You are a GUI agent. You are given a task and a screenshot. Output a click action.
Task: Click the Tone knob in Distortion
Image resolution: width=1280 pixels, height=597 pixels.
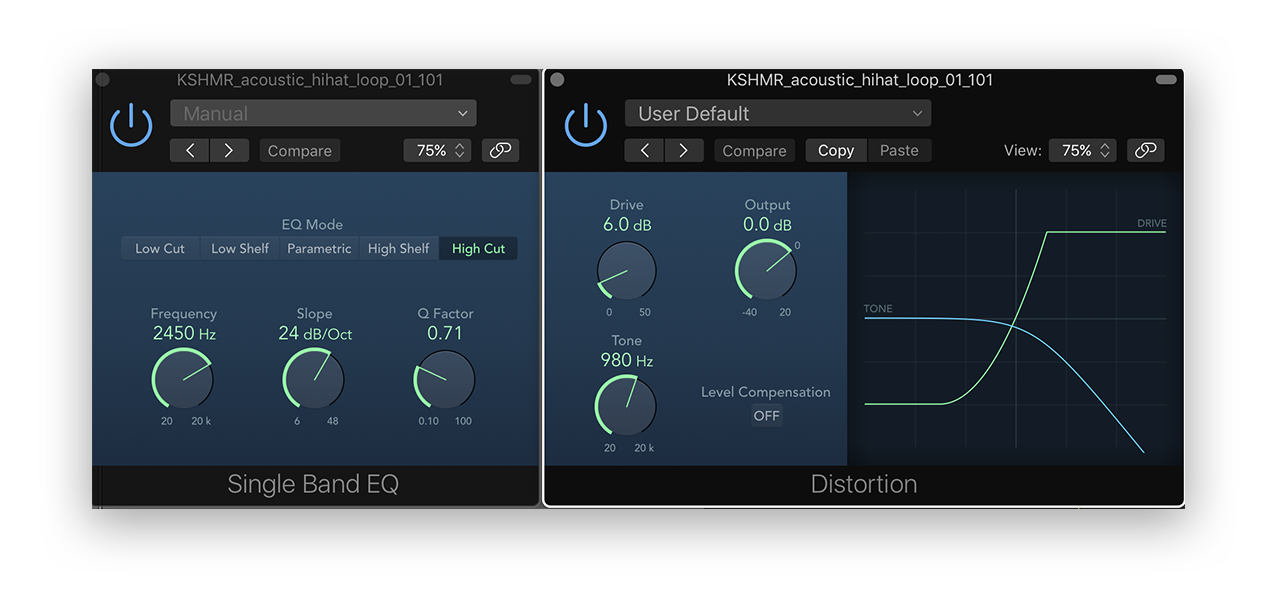627,406
